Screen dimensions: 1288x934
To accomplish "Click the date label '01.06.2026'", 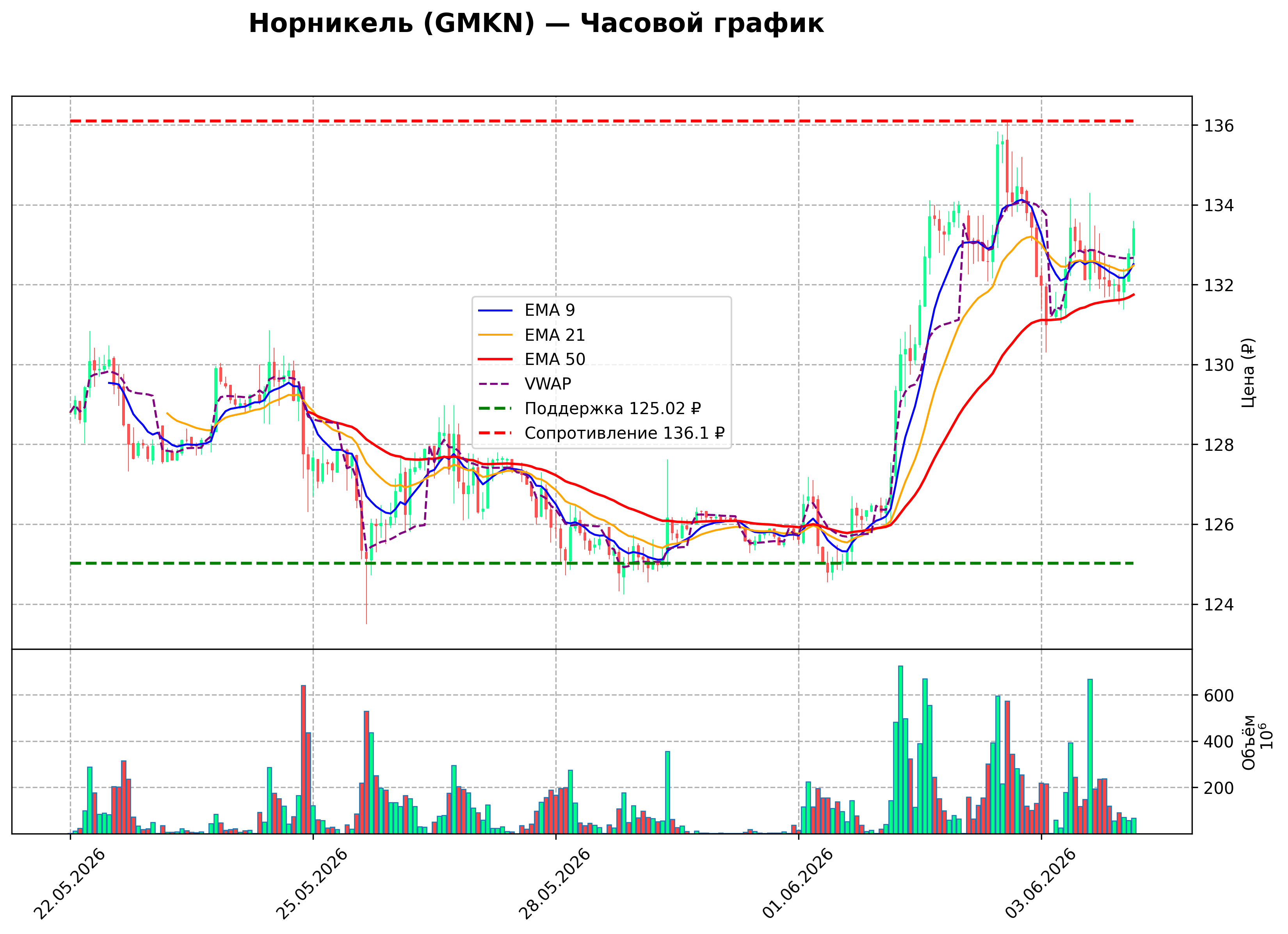I will (x=797, y=884).
